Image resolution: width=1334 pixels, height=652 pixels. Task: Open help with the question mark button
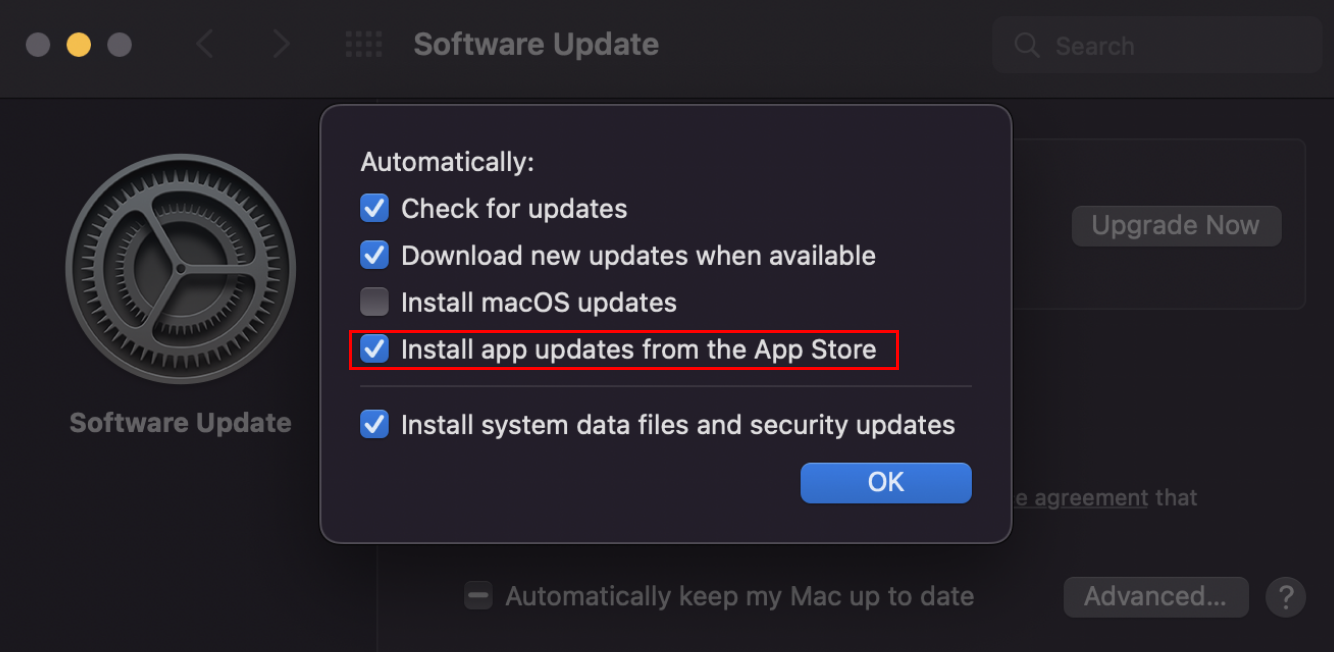[1285, 597]
